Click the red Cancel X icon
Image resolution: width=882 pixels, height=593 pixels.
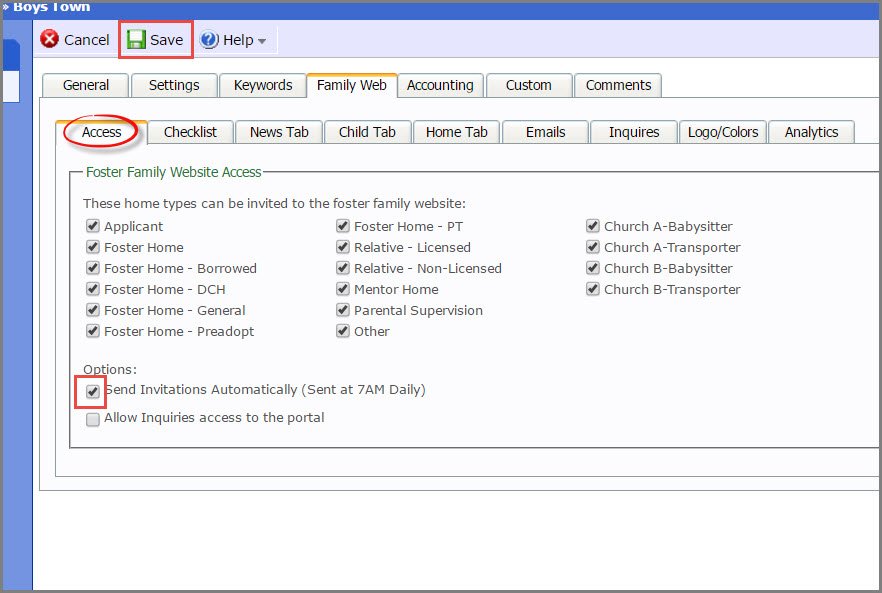click(50, 39)
